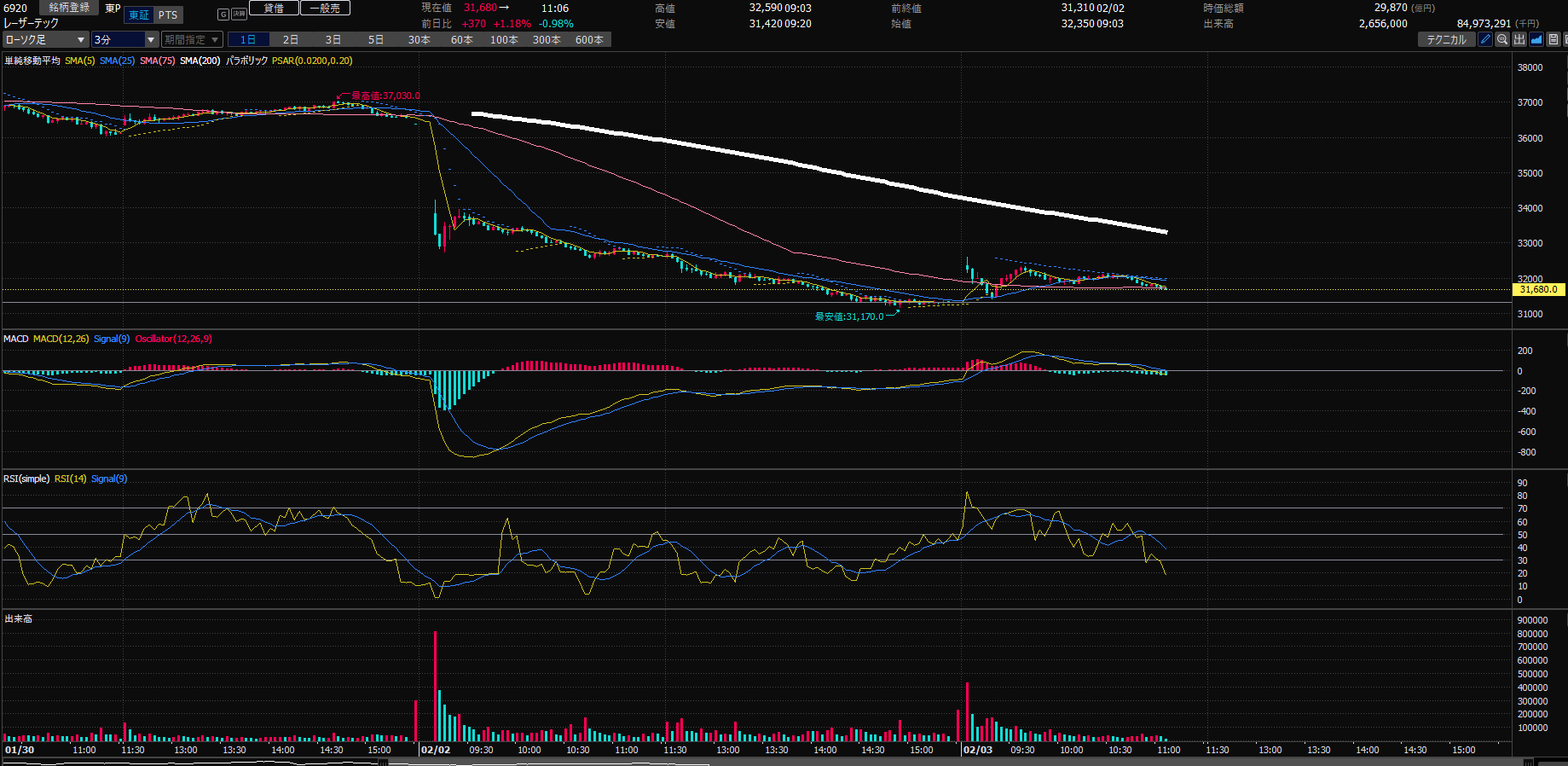Select the 1日 period option
Screen dimensions: 1568x766
(x=248, y=40)
